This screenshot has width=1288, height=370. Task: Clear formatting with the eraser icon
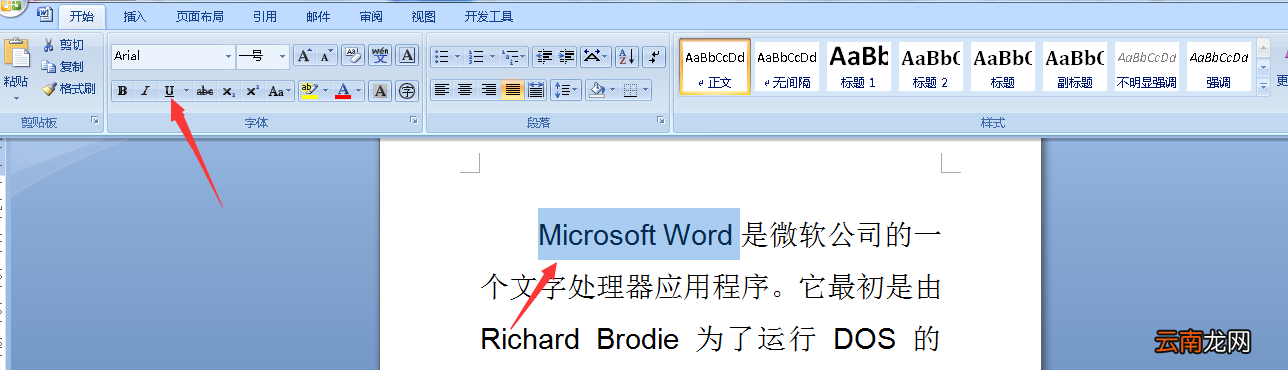[x=352, y=56]
